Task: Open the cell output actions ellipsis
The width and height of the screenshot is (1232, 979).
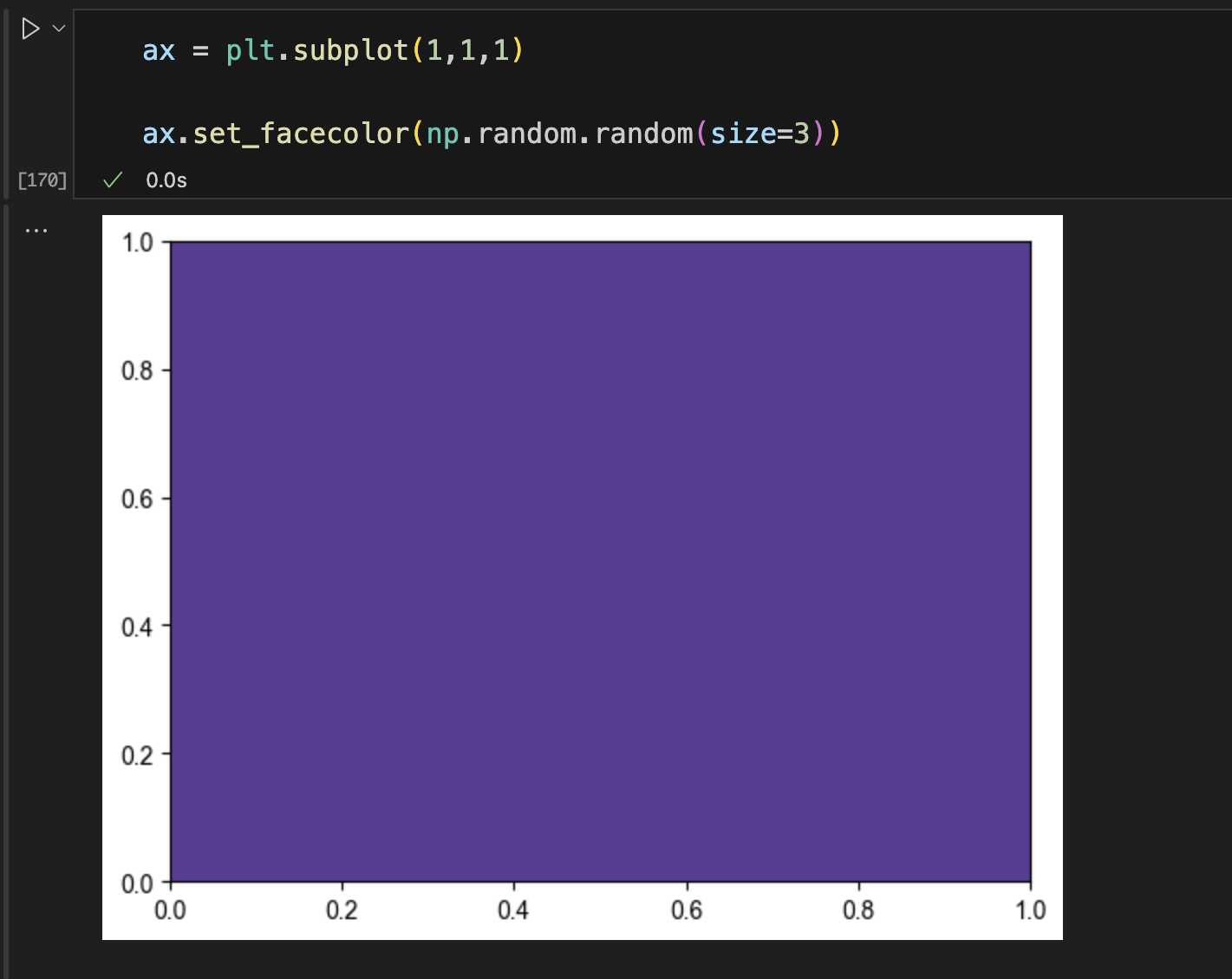Action: click(x=36, y=231)
